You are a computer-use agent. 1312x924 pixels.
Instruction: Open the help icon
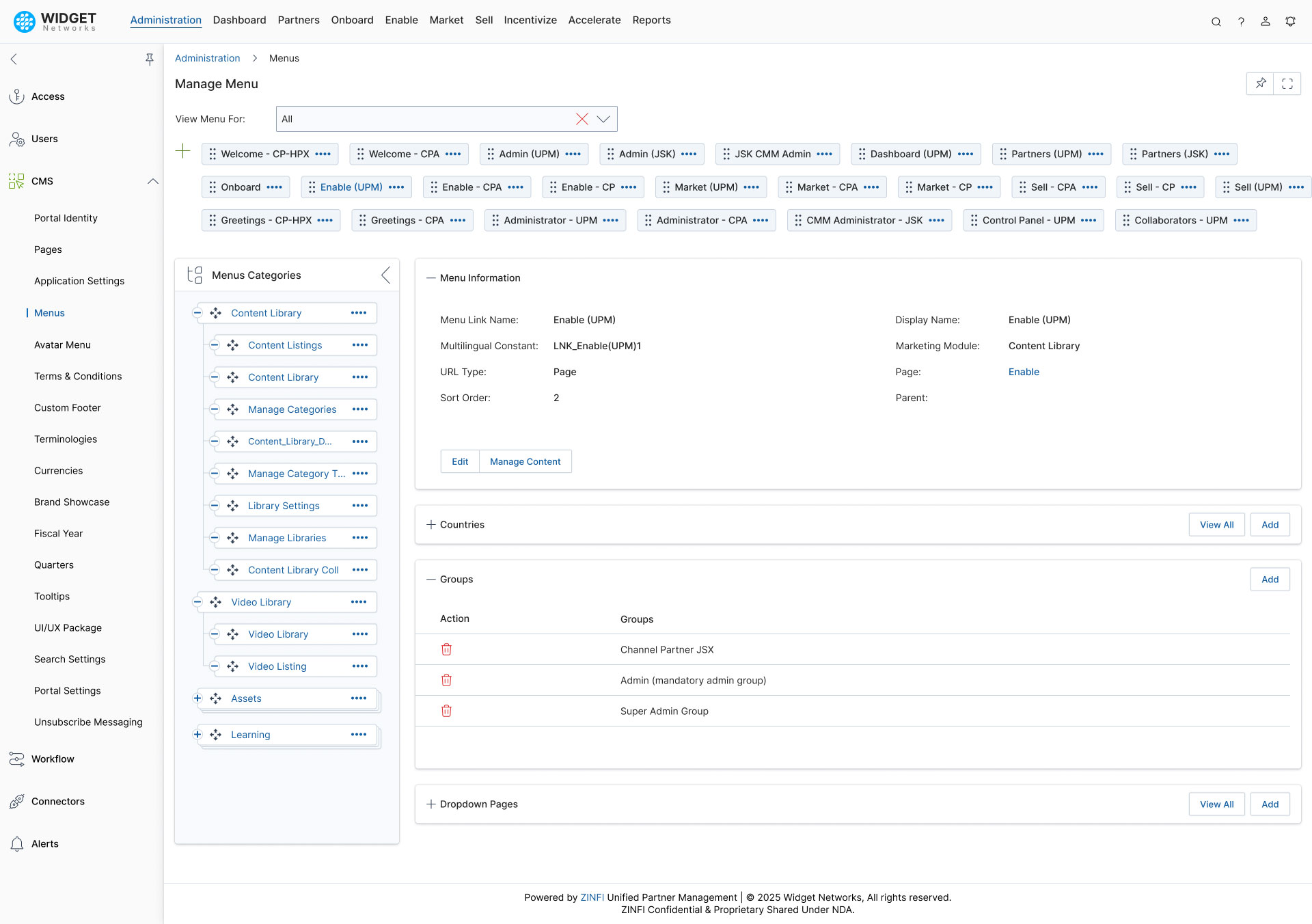(x=1242, y=21)
